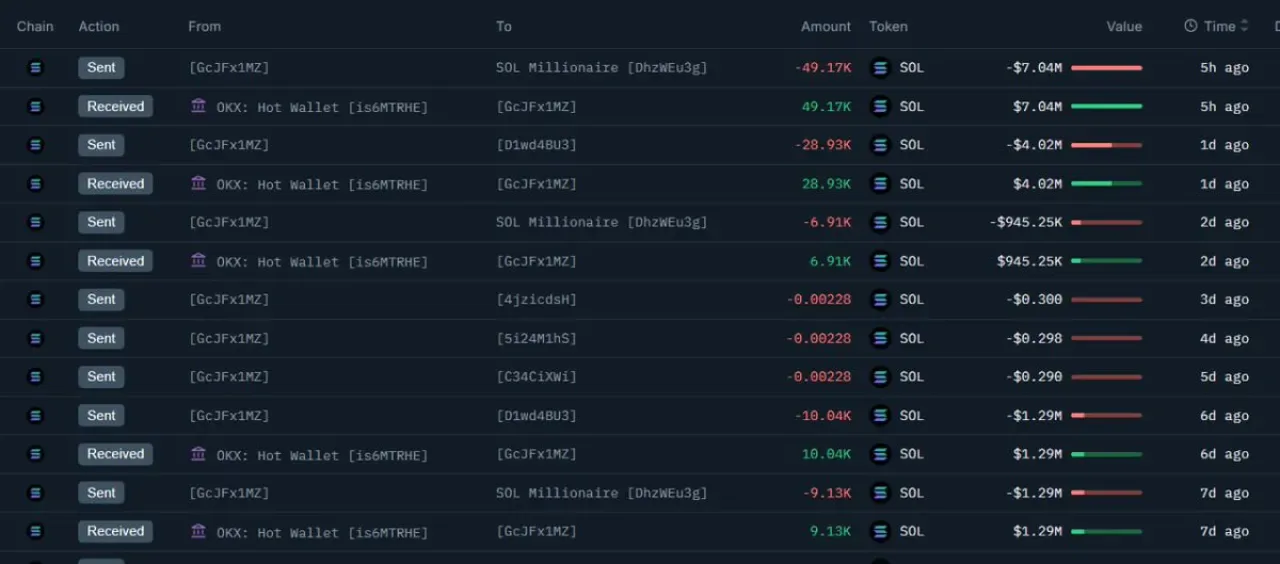
Task: Click the SOL token icon in the -$0.300 row
Action: [881, 300]
